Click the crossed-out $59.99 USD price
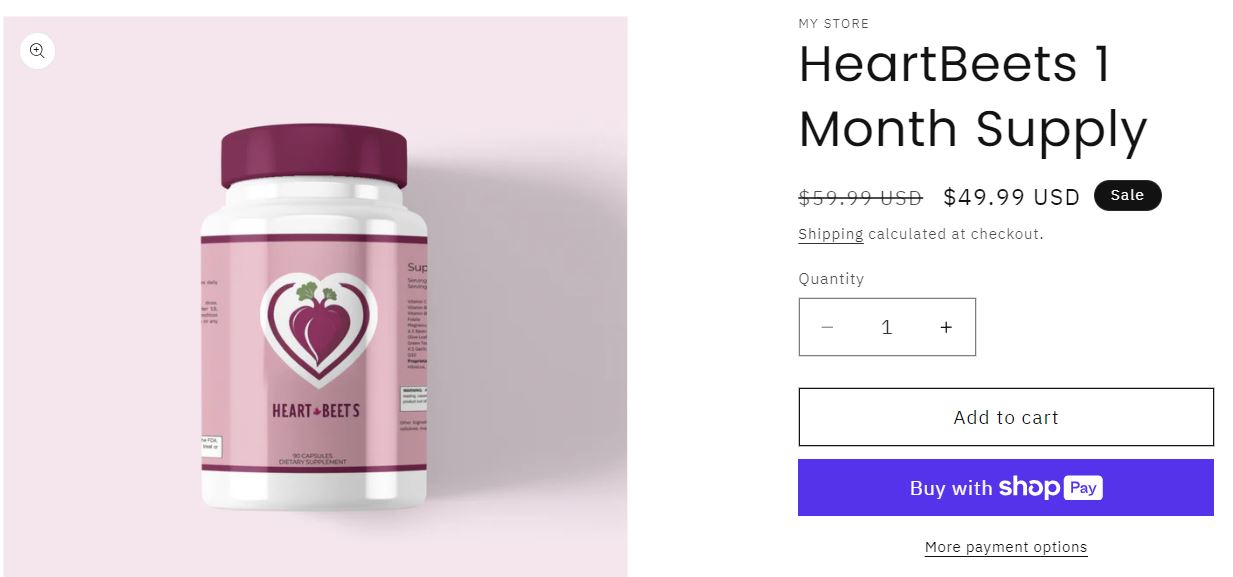Screen dimensions: 1233x577 860,198
